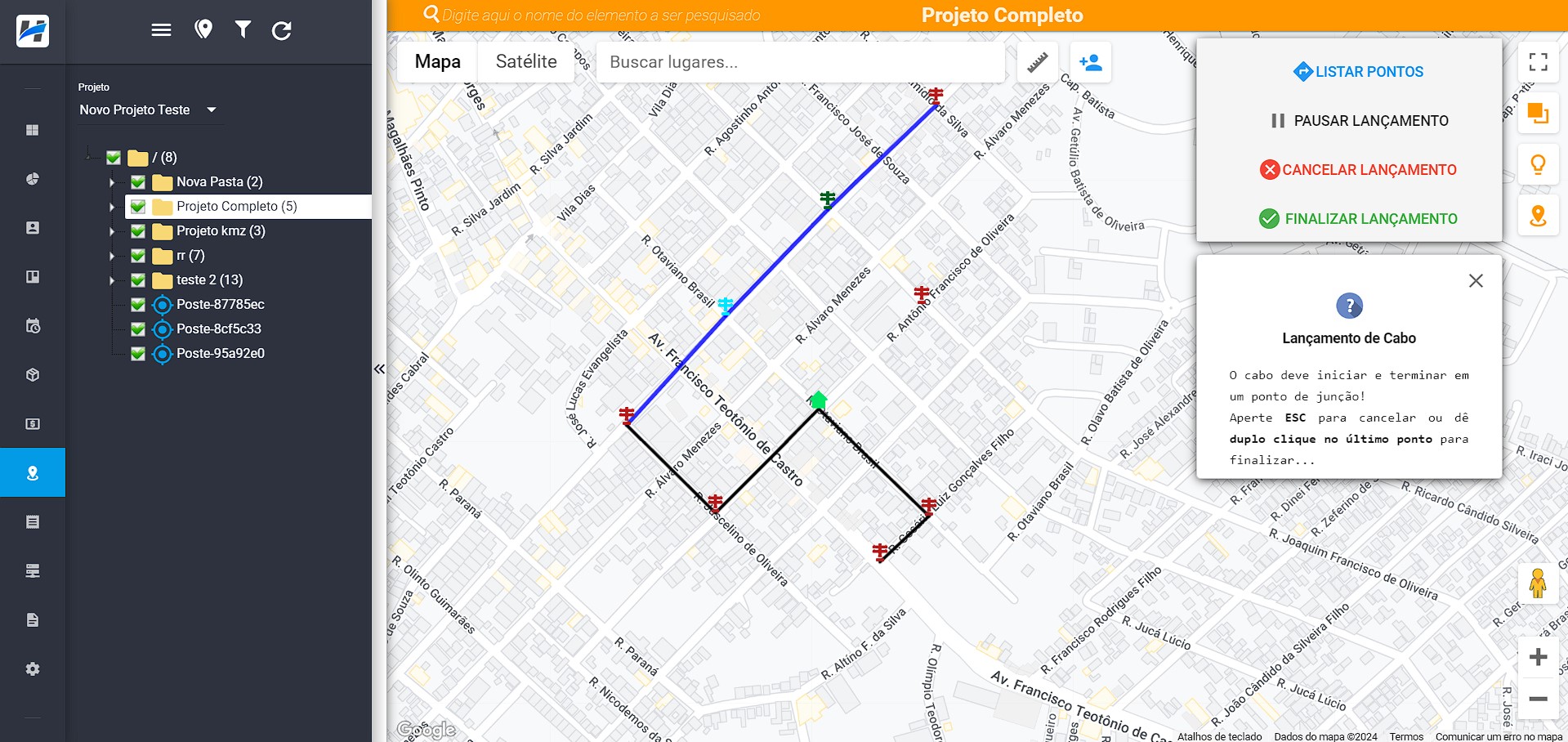The height and width of the screenshot is (742, 1568).
Task: Click the orange person location icon
Action: click(x=1539, y=216)
